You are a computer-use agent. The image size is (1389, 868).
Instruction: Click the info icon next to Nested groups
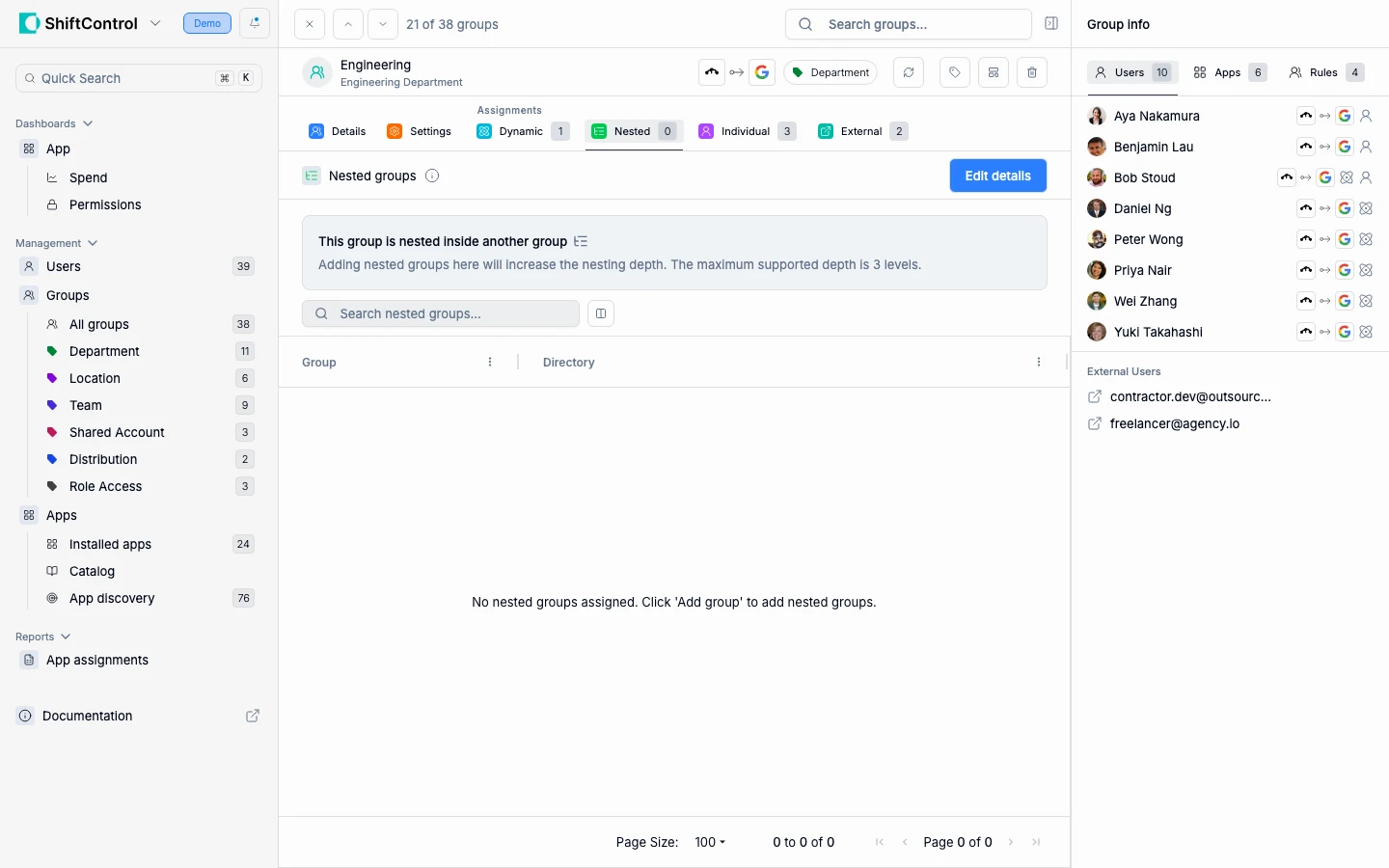[x=432, y=176]
